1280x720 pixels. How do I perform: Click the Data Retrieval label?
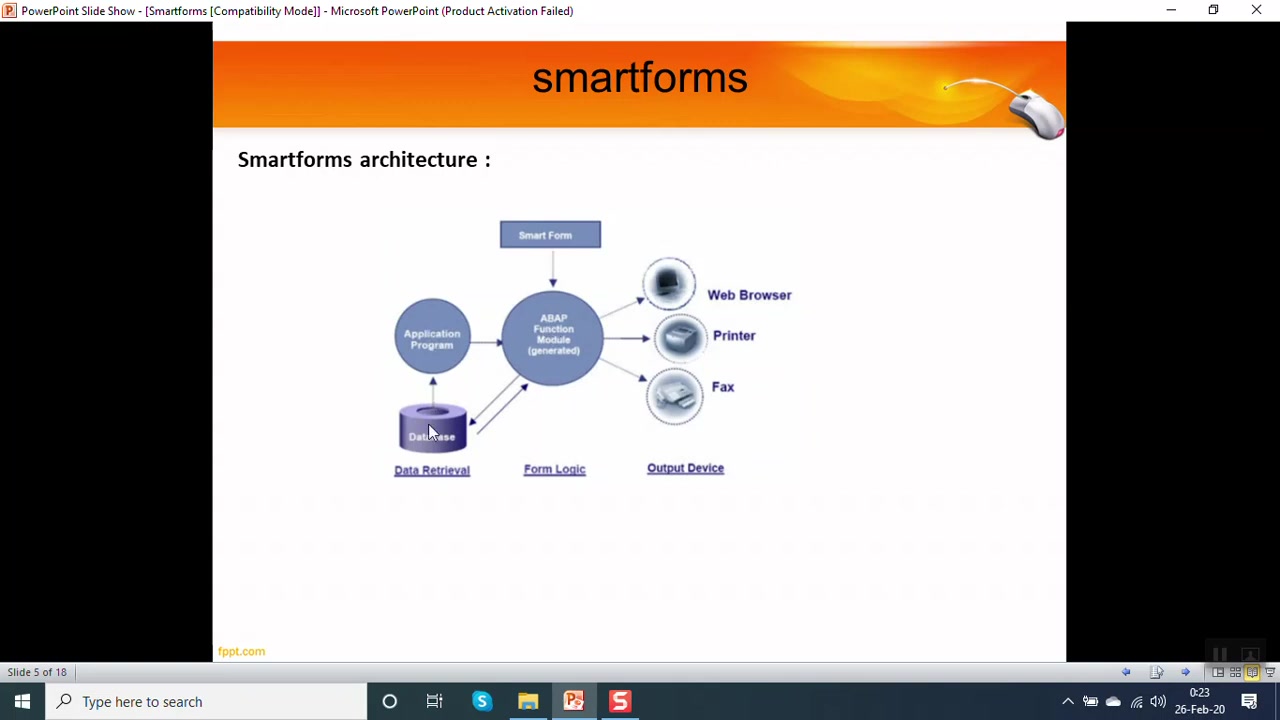point(432,470)
